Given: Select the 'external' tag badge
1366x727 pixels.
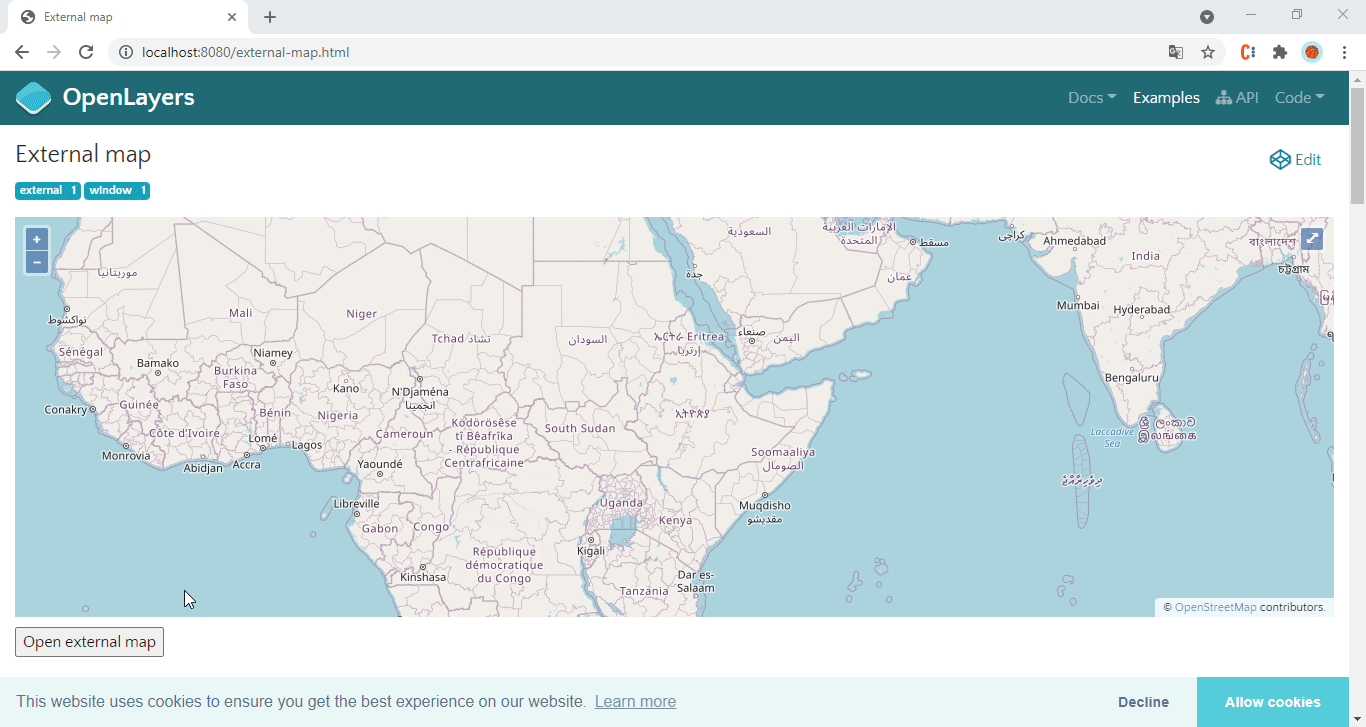Looking at the screenshot, I should (x=48, y=190).
